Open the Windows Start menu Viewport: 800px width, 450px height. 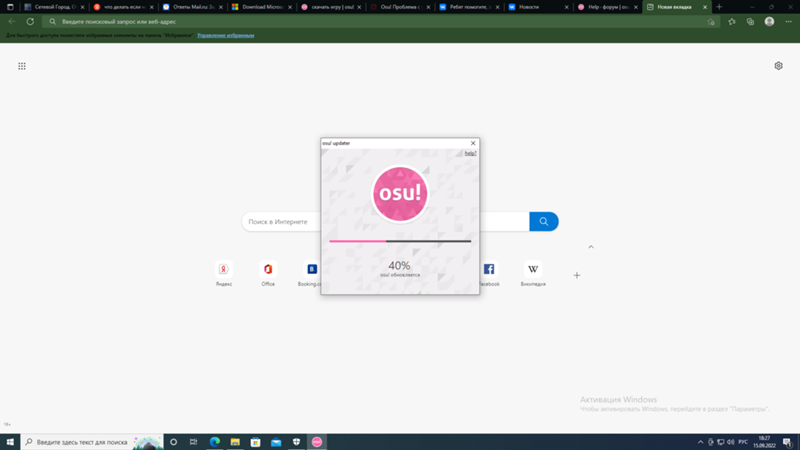point(10,442)
